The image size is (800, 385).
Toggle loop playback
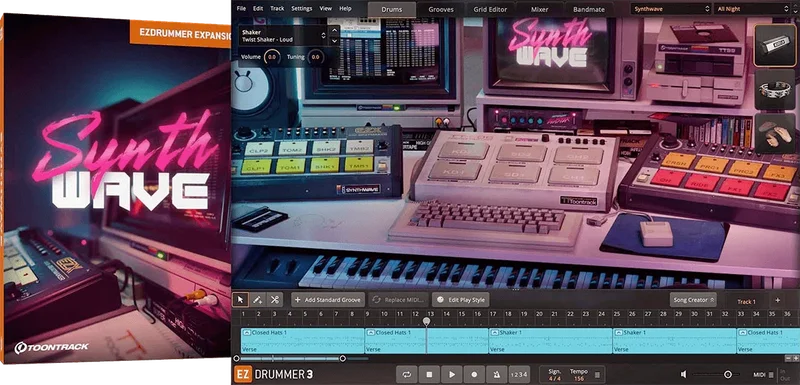pyautogui.click(x=407, y=374)
